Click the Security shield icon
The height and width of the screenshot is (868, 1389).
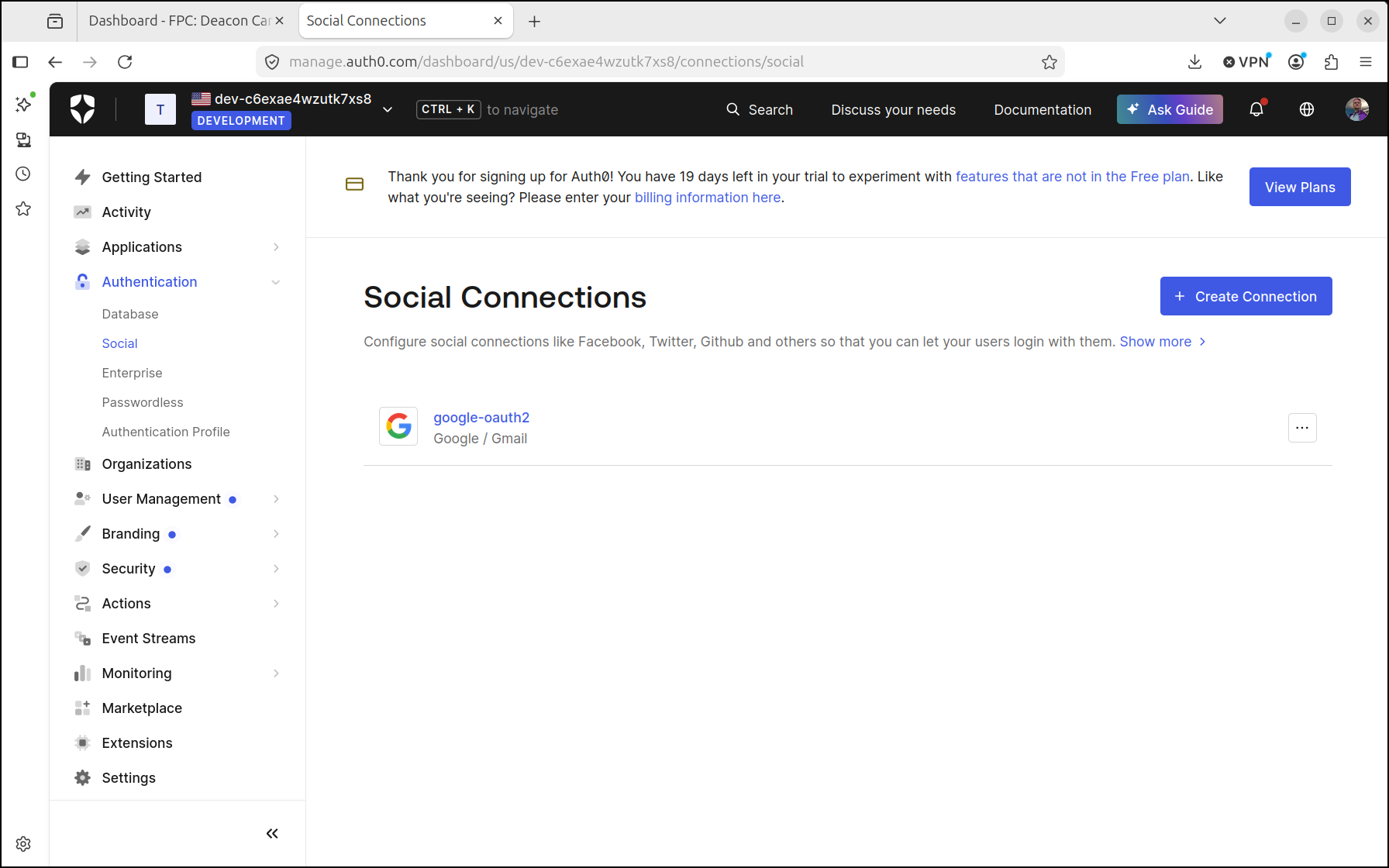83,569
